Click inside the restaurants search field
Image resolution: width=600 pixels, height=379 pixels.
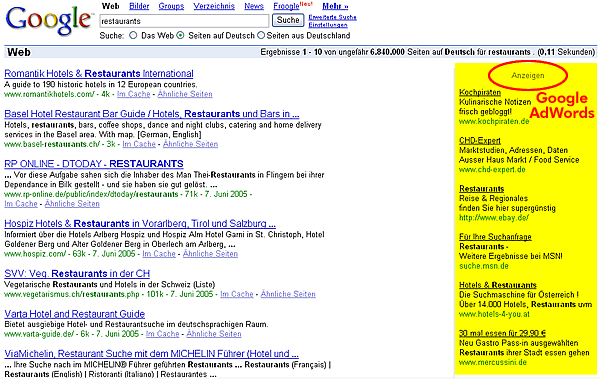184,21
